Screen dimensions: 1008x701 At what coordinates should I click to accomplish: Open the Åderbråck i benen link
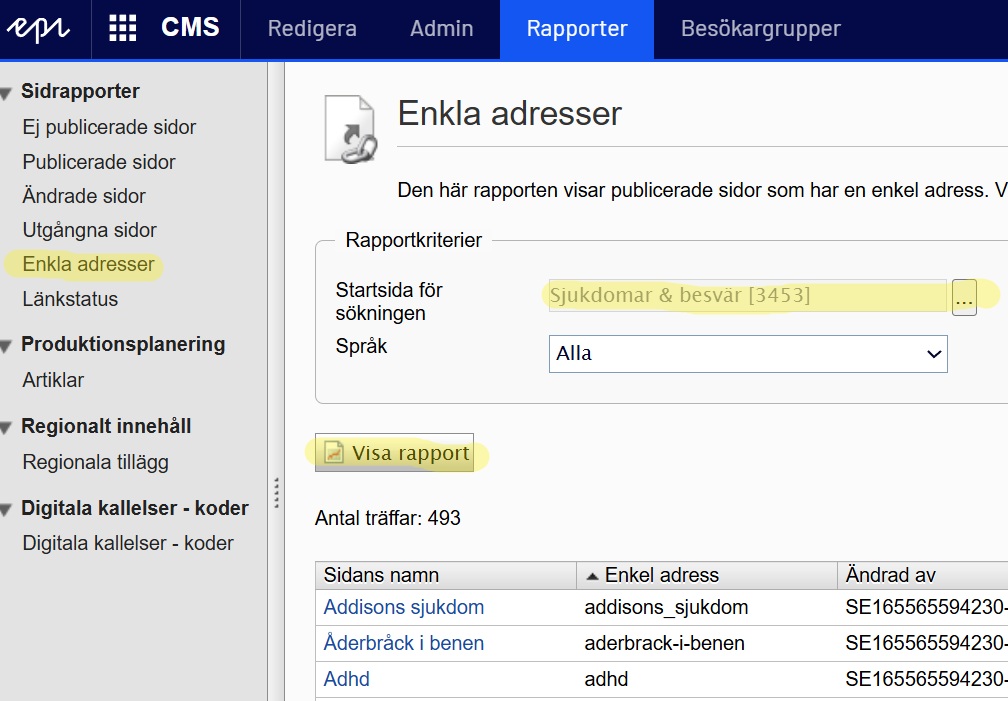(404, 643)
